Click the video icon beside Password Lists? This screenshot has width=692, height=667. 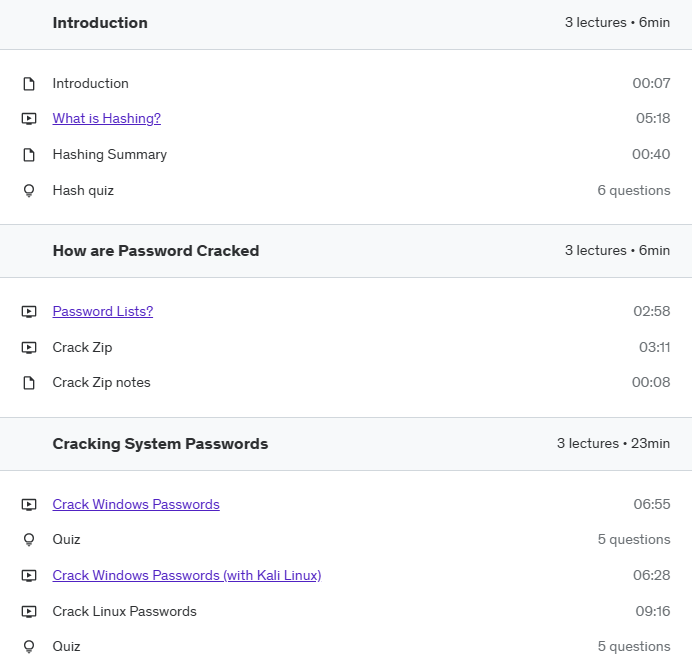point(29,312)
